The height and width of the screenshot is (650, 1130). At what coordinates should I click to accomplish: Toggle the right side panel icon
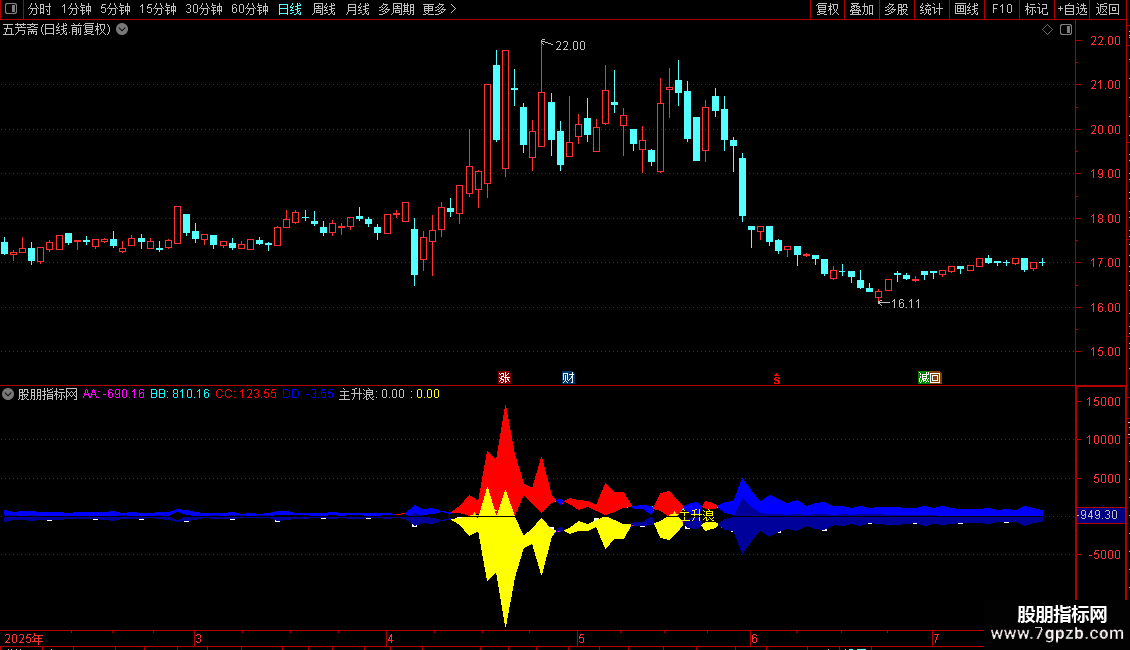tap(1066, 30)
